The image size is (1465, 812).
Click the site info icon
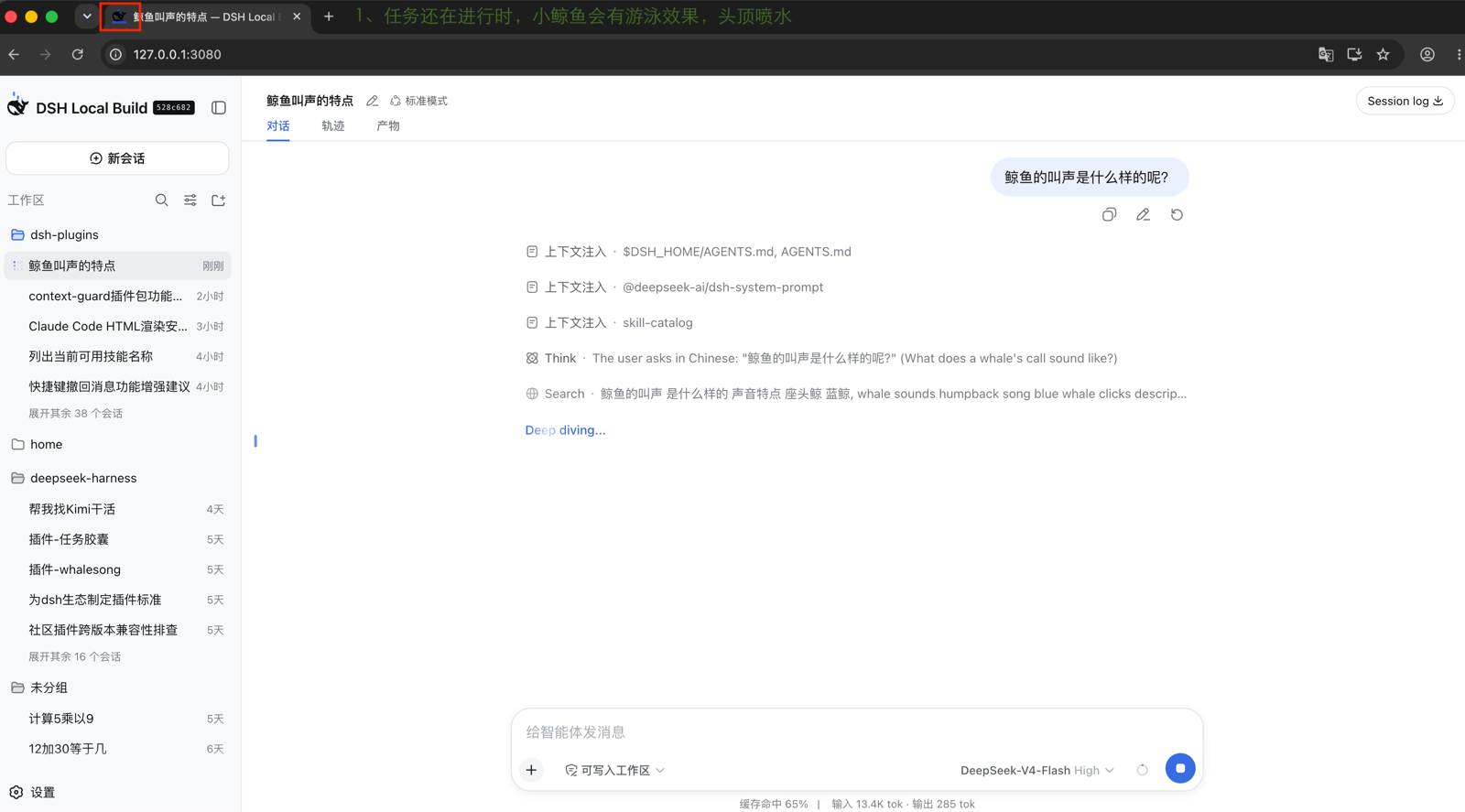tap(116, 55)
